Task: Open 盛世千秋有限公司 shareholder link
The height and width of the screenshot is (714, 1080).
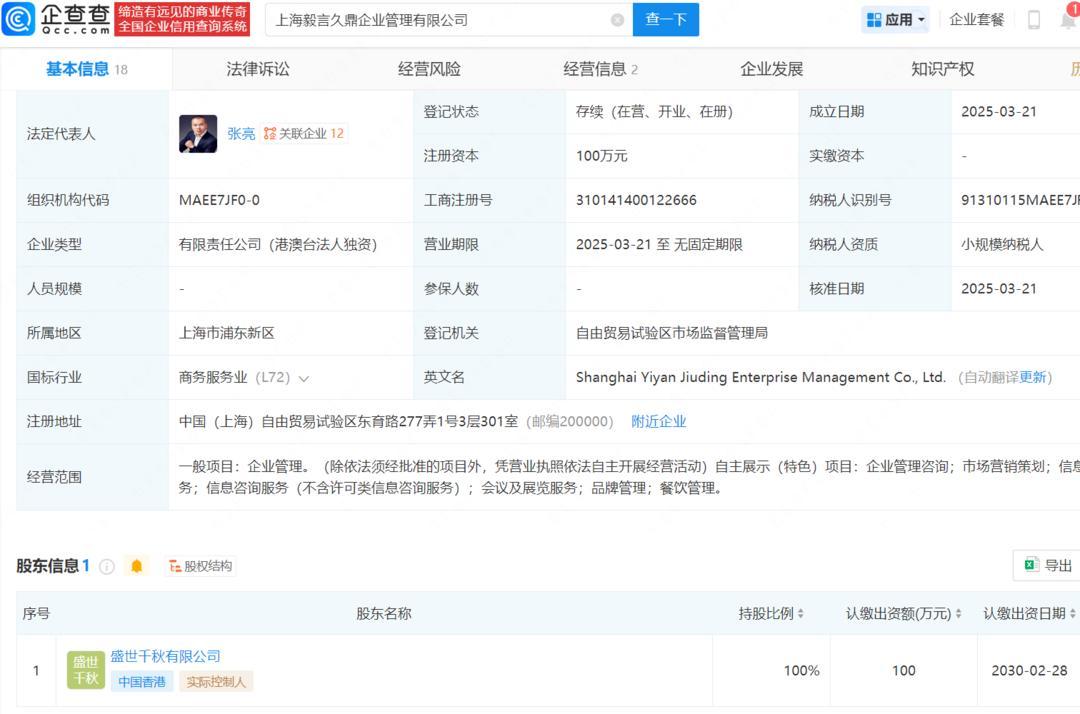Action: point(165,656)
